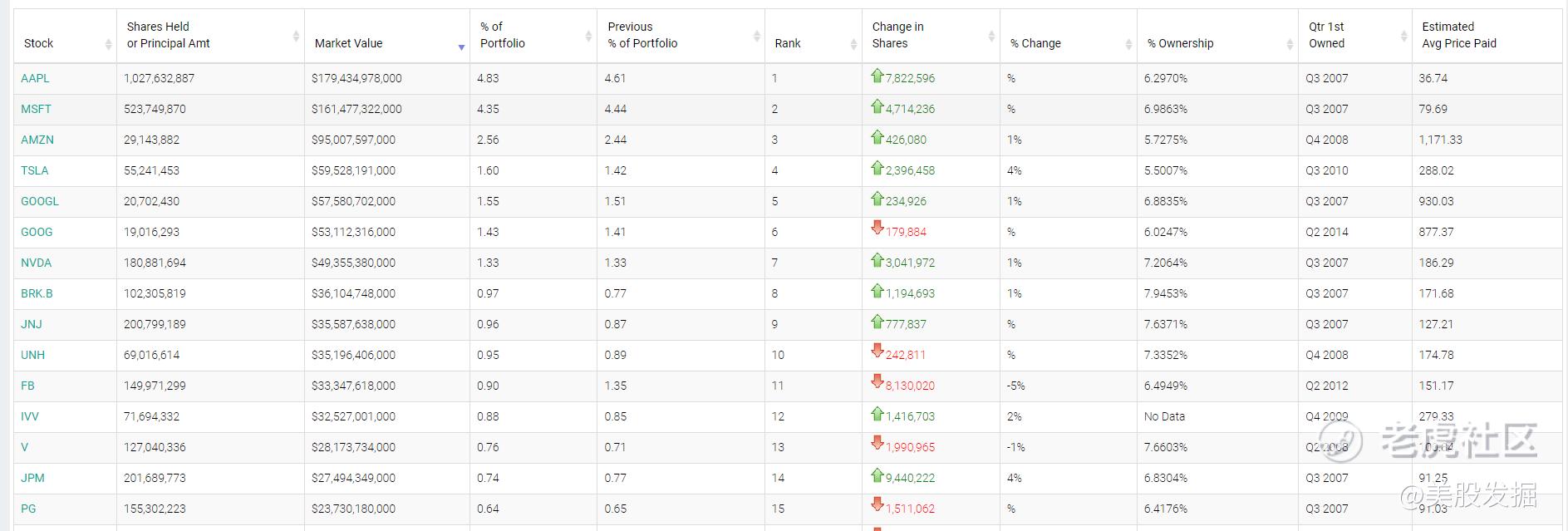Open the IVV stock link
The height and width of the screenshot is (531, 1568).
(30, 416)
